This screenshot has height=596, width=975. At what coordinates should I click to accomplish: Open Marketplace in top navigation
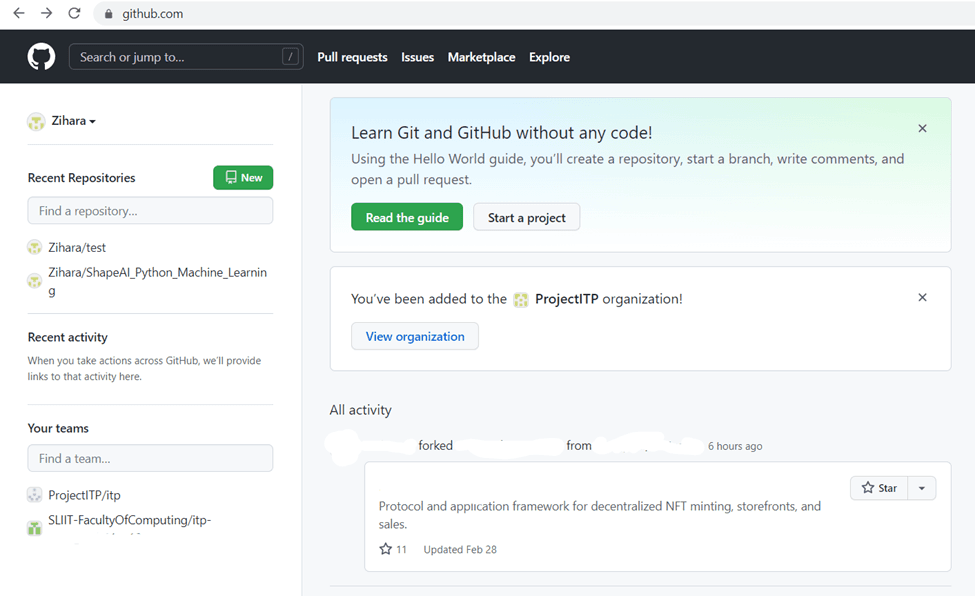point(481,57)
